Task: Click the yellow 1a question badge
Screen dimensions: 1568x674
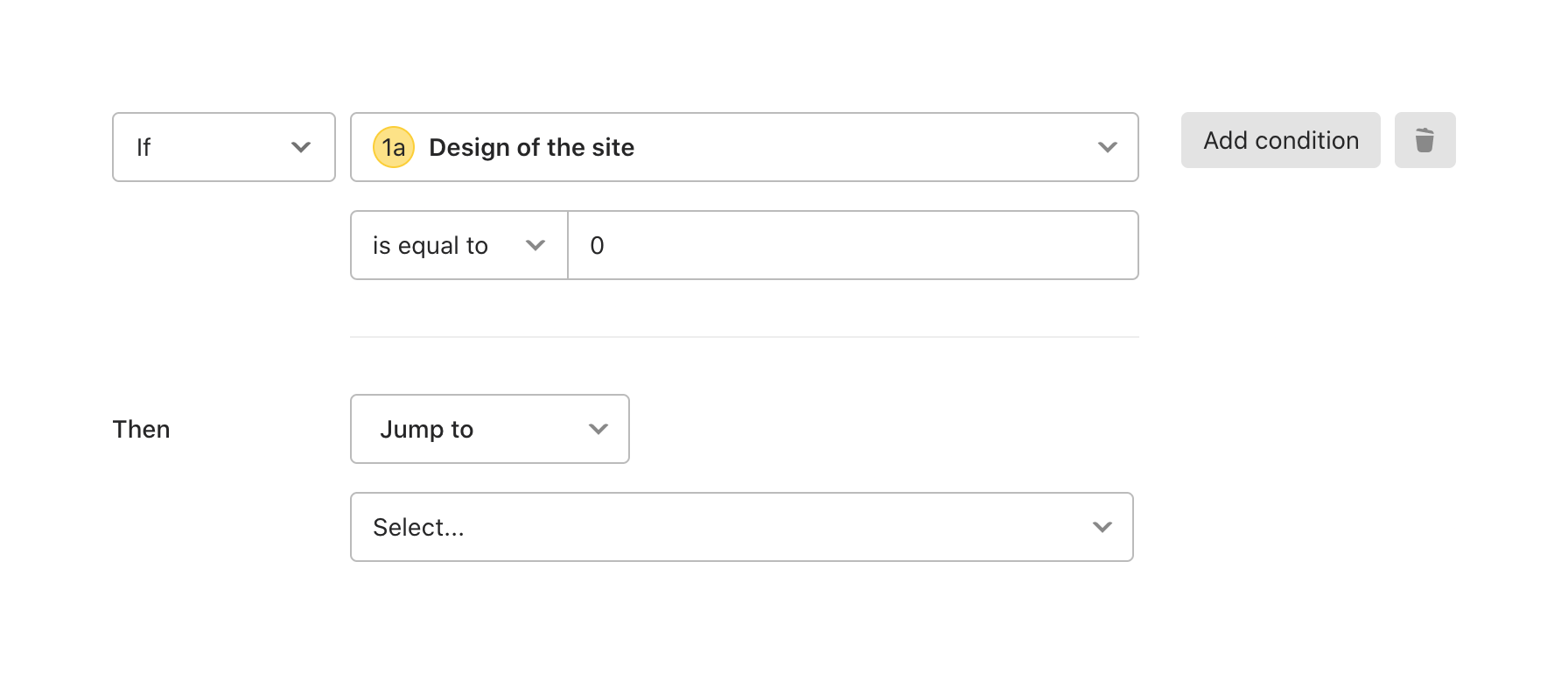Action: pyautogui.click(x=394, y=147)
